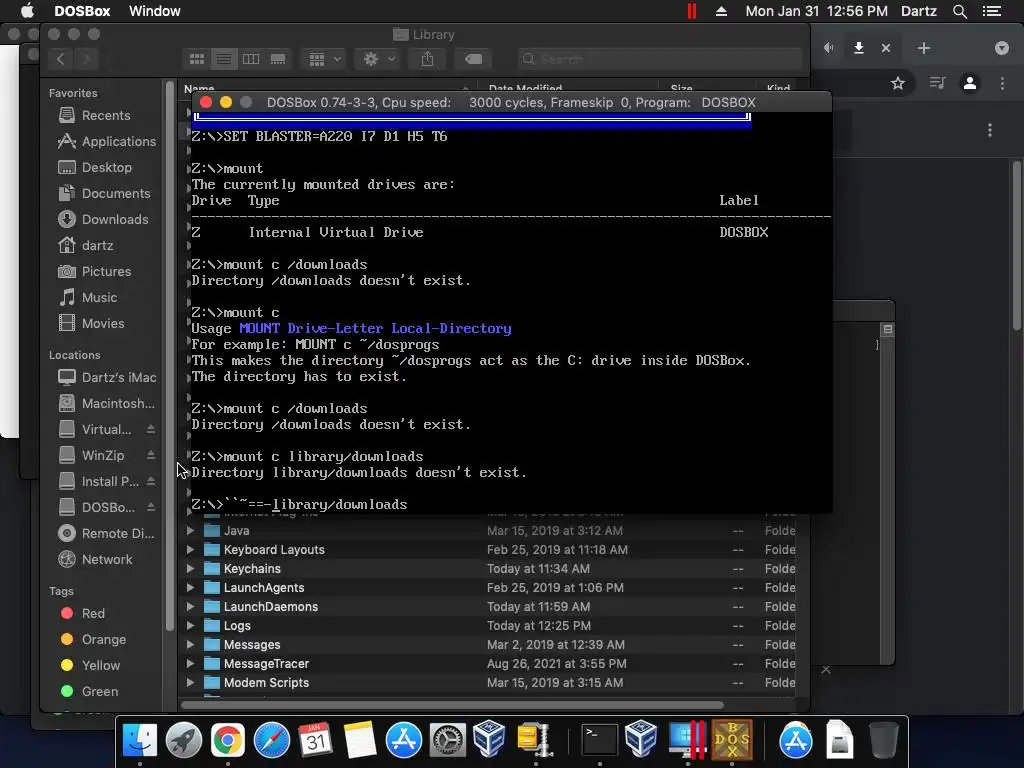
Task: Open a new Chrome tab with plus
Action: [923, 48]
